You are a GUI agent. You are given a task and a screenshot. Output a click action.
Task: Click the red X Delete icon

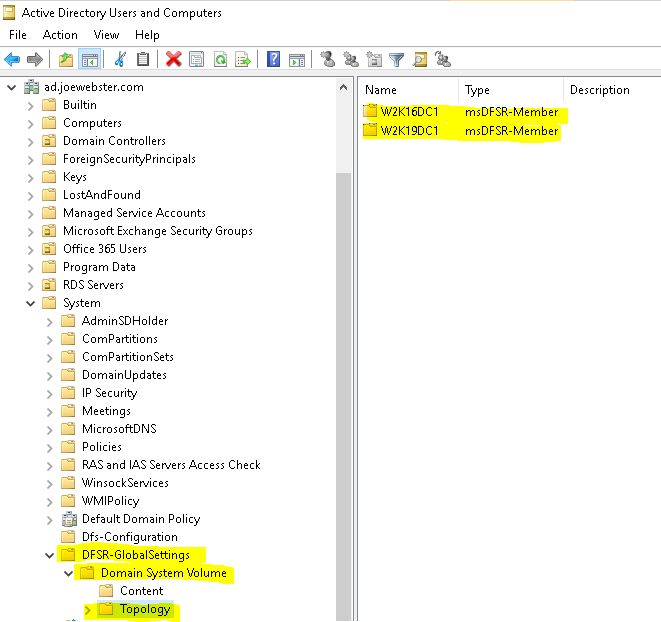[173, 59]
